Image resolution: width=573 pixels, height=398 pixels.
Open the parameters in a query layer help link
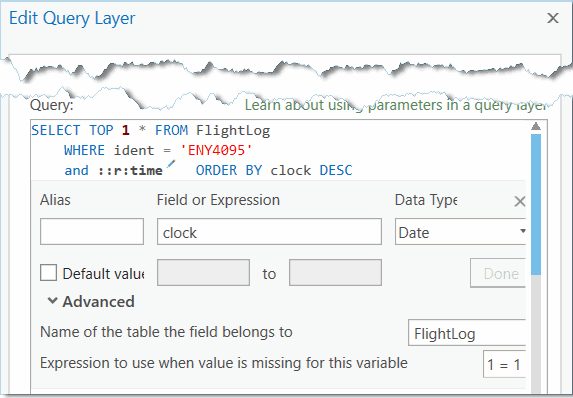pyautogui.click(x=395, y=105)
